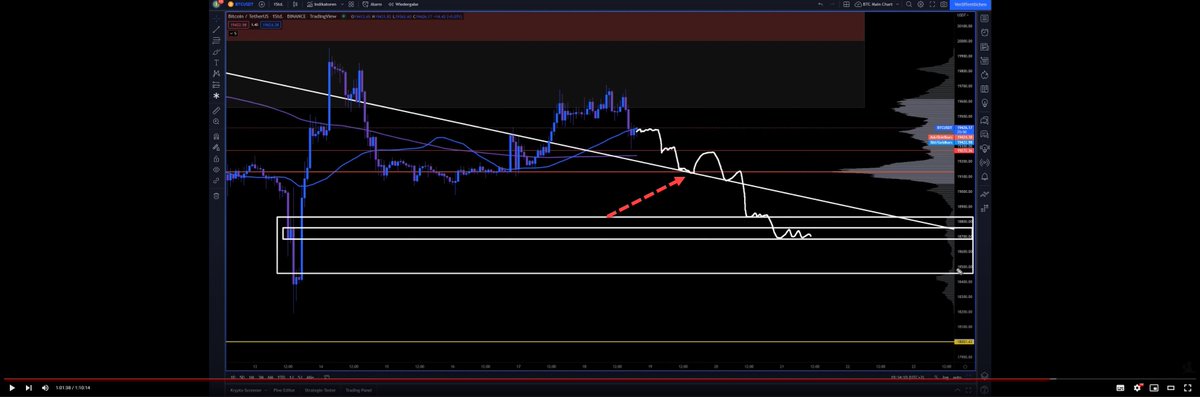
Task: Select the Fibonacci retracement tool
Action: [x=216, y=40]
